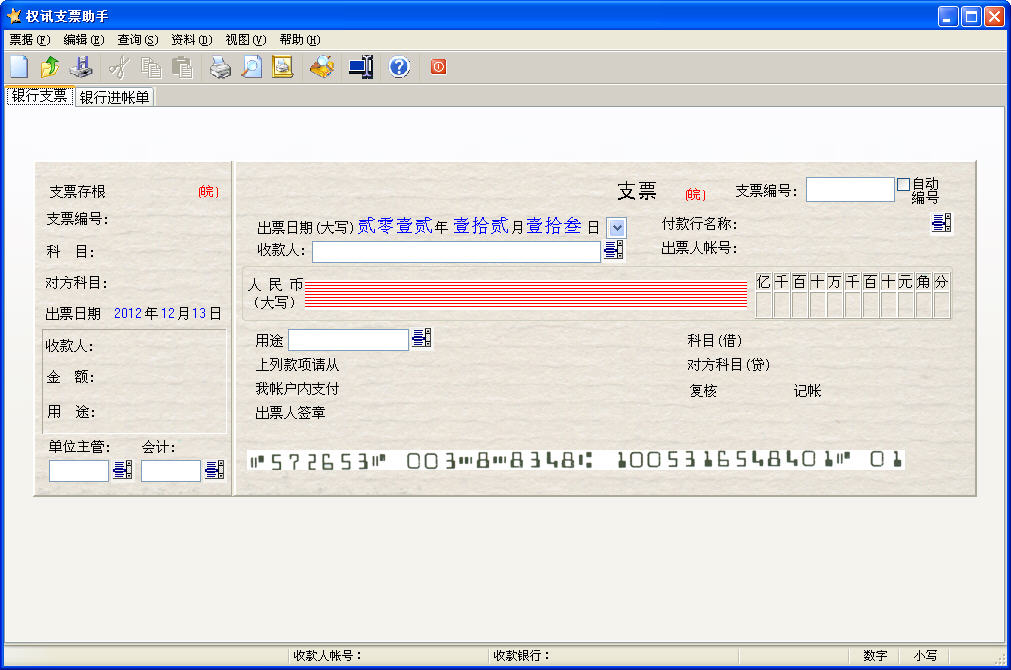Open file using the green arrow folder icon

[50, 66]
